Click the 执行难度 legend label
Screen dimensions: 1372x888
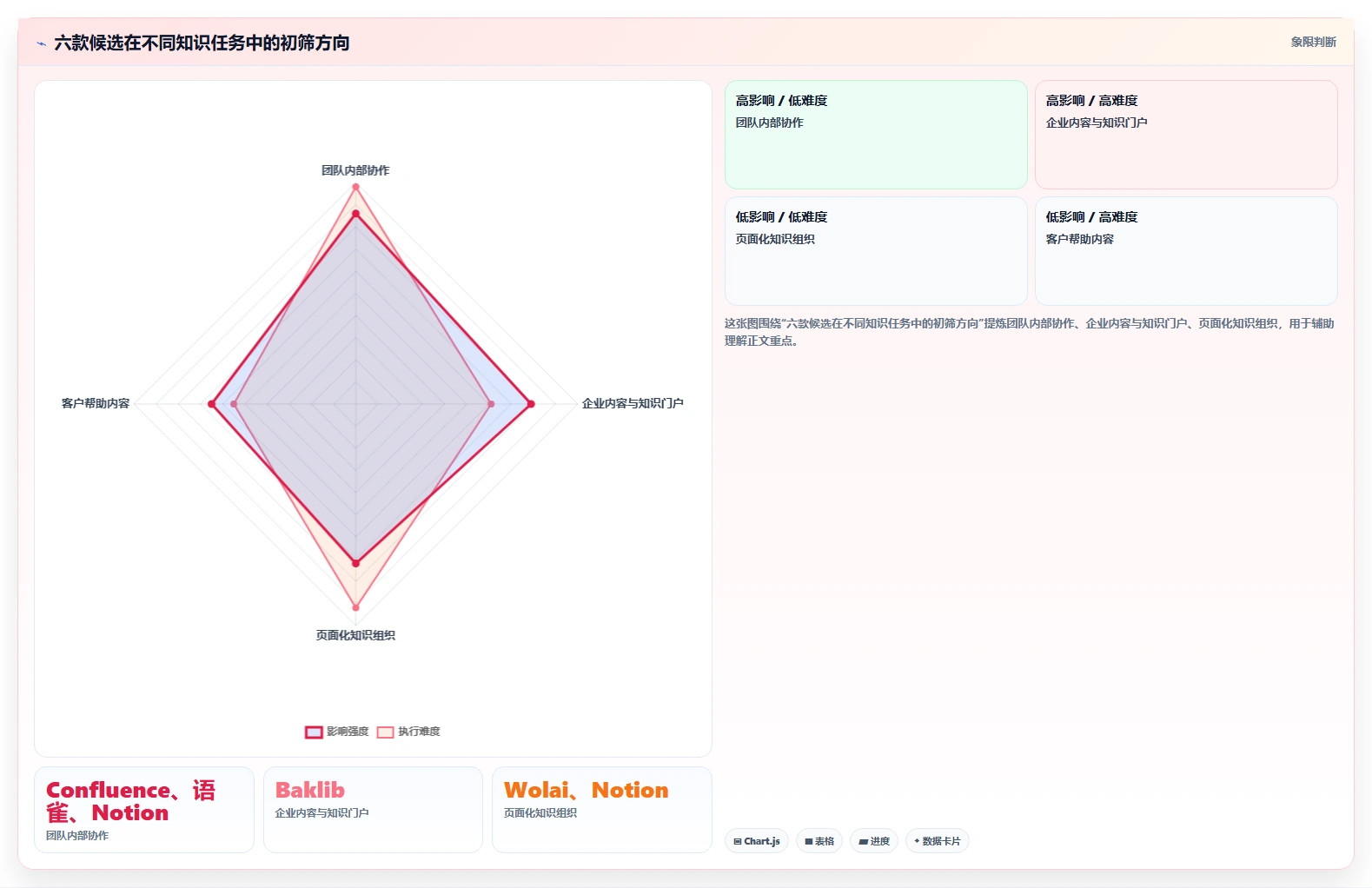[x=419, y=732]
